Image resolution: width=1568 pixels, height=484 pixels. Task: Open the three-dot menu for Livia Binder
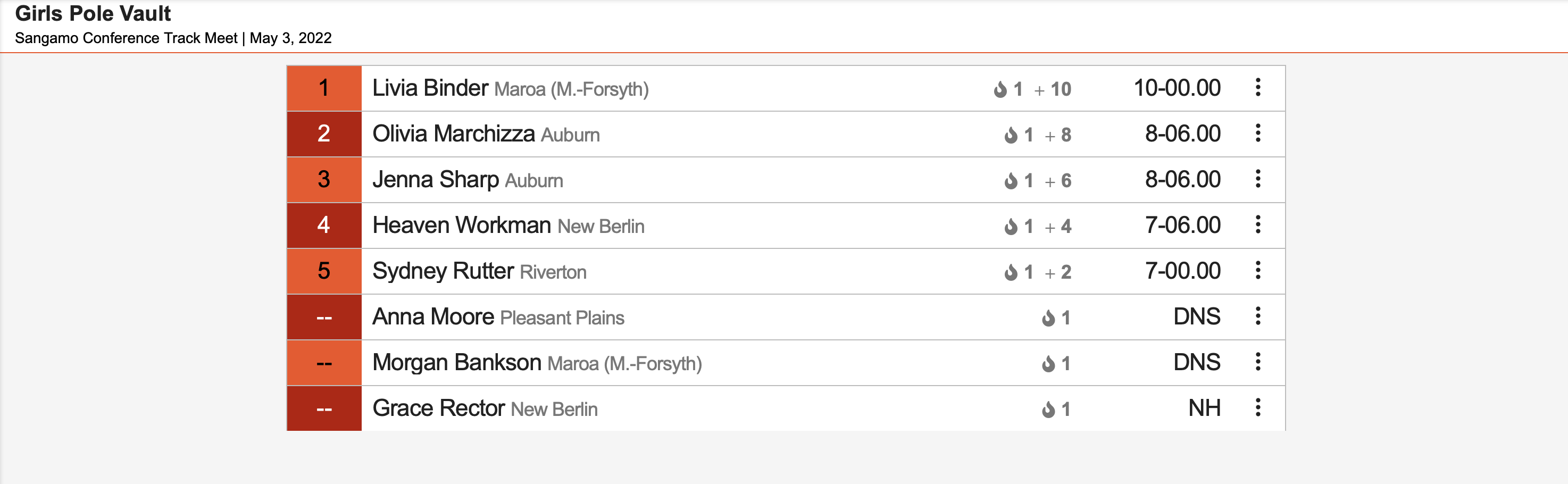click(1257, 88)
